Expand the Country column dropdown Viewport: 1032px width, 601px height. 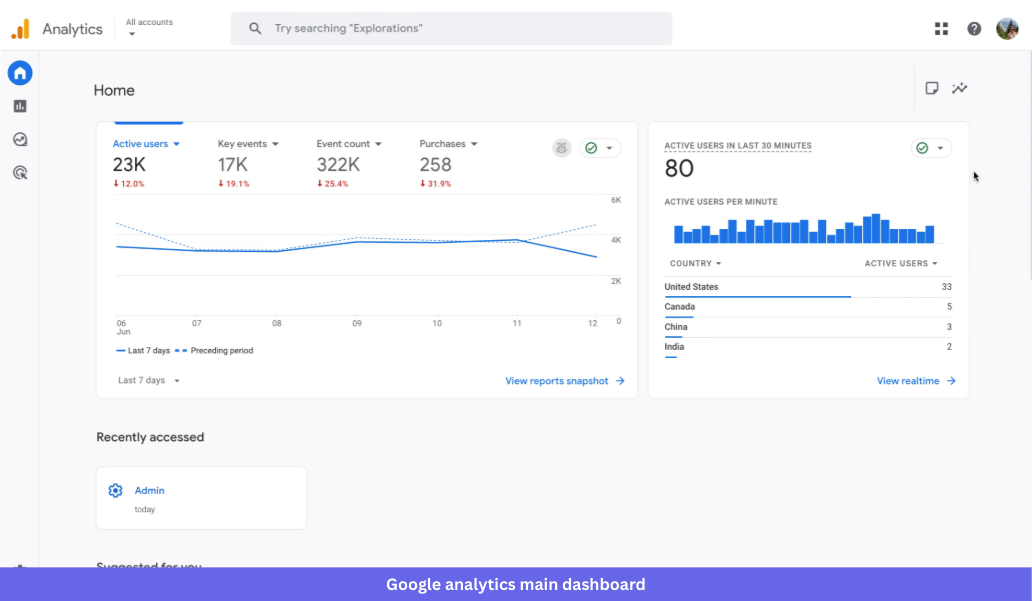pos(695,263)
